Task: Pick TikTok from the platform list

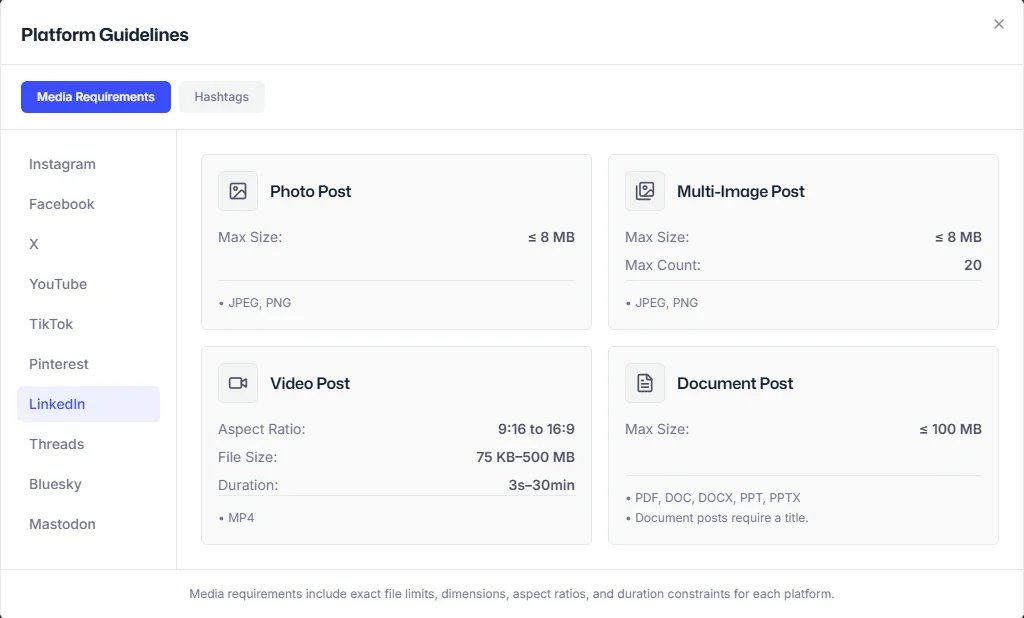Action: tap(89, 324)
